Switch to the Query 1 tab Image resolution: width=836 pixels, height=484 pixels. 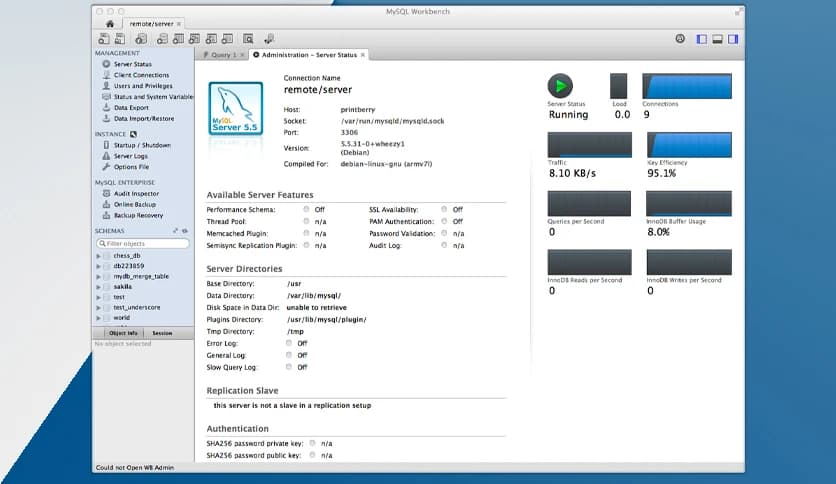[223, 55]
